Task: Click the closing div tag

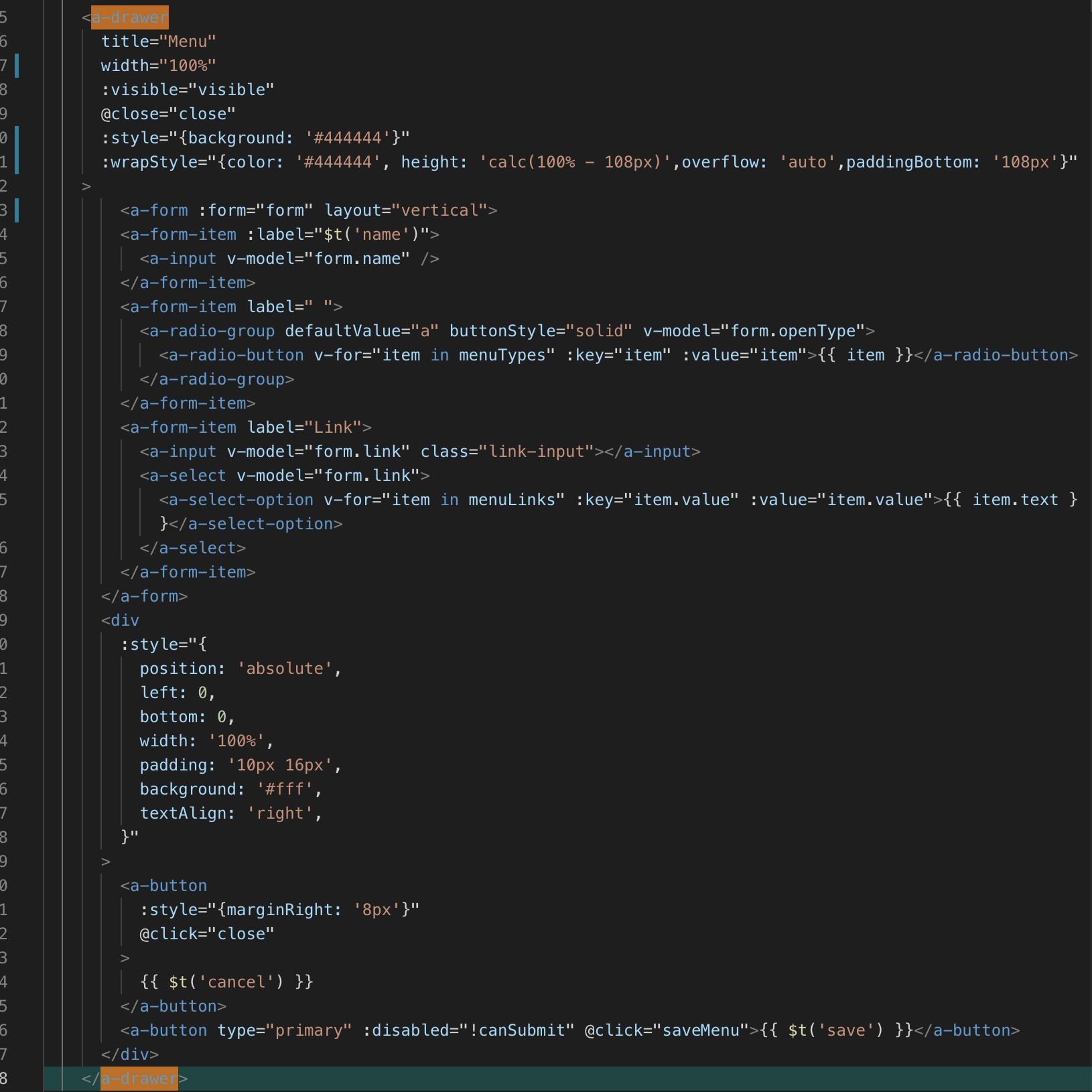Action: (x=130, y=1054)
